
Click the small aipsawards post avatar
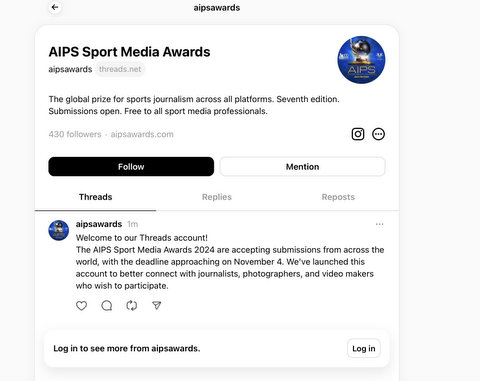[59, 230]
